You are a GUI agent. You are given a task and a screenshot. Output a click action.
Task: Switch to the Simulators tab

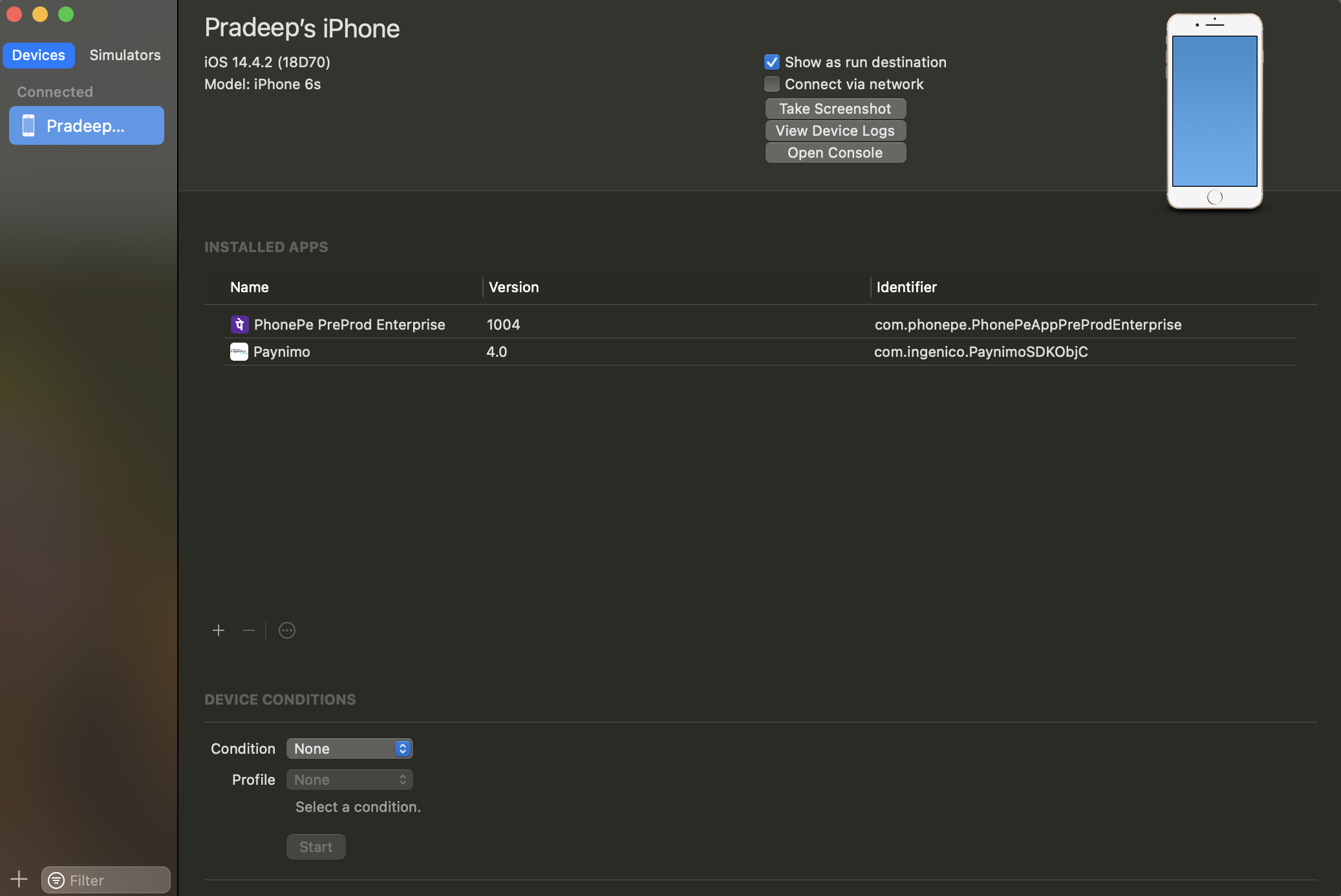click(125, 55)
